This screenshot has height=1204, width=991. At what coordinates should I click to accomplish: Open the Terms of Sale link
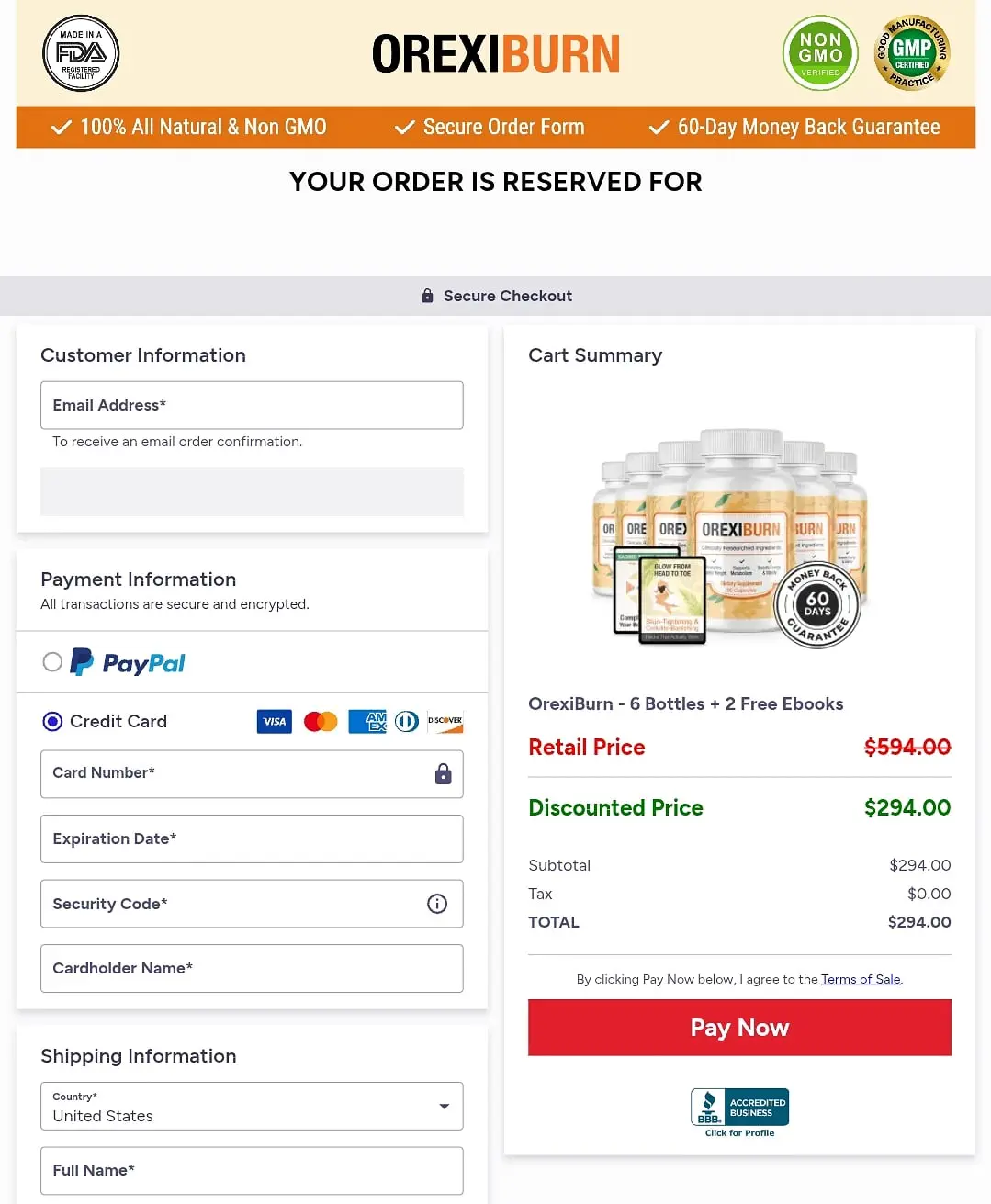(861, 979)
